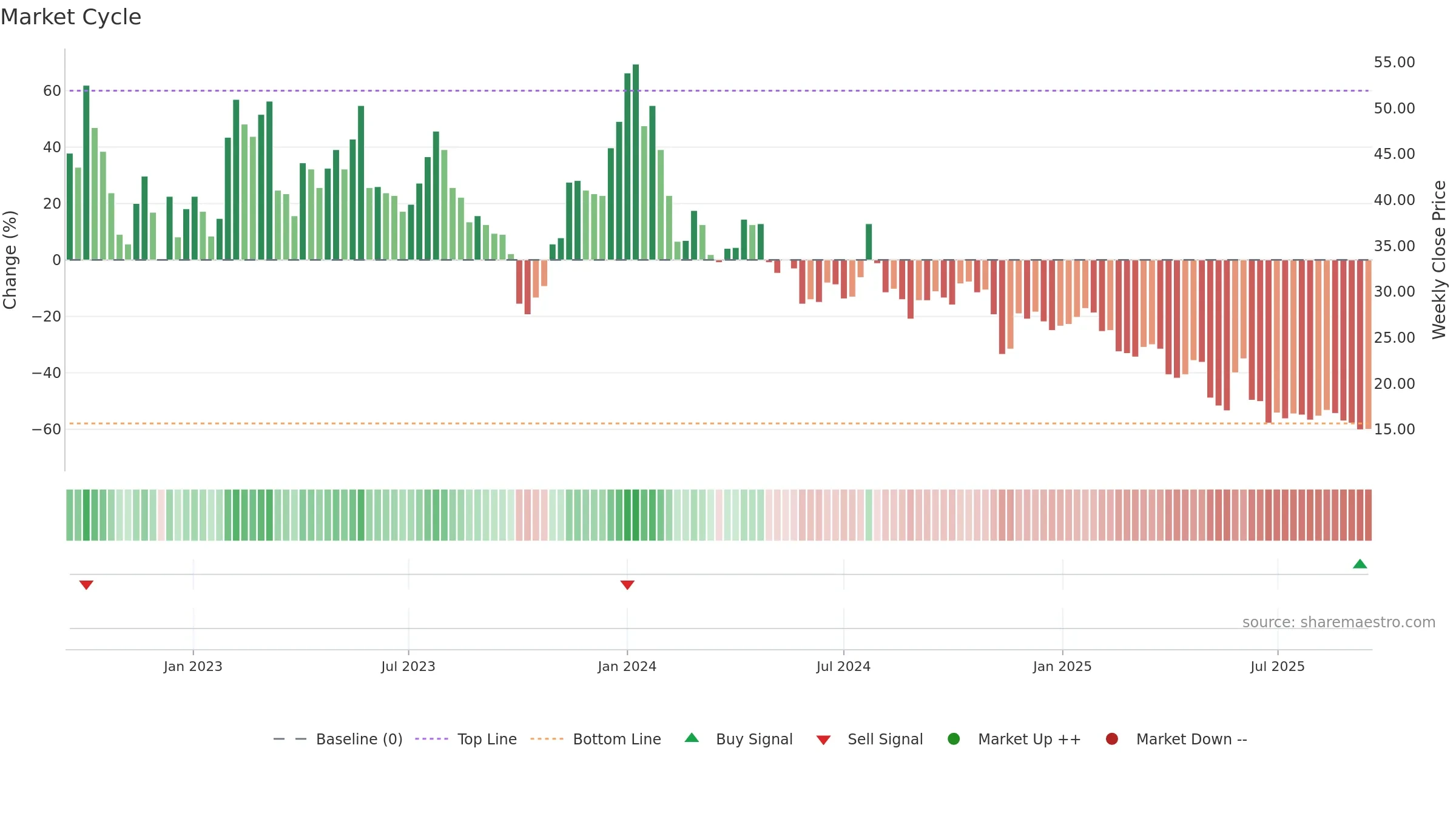The image size is (1456, 819).
Task: Toggle Sell Signal legend label
Action: tap(885, 740)
